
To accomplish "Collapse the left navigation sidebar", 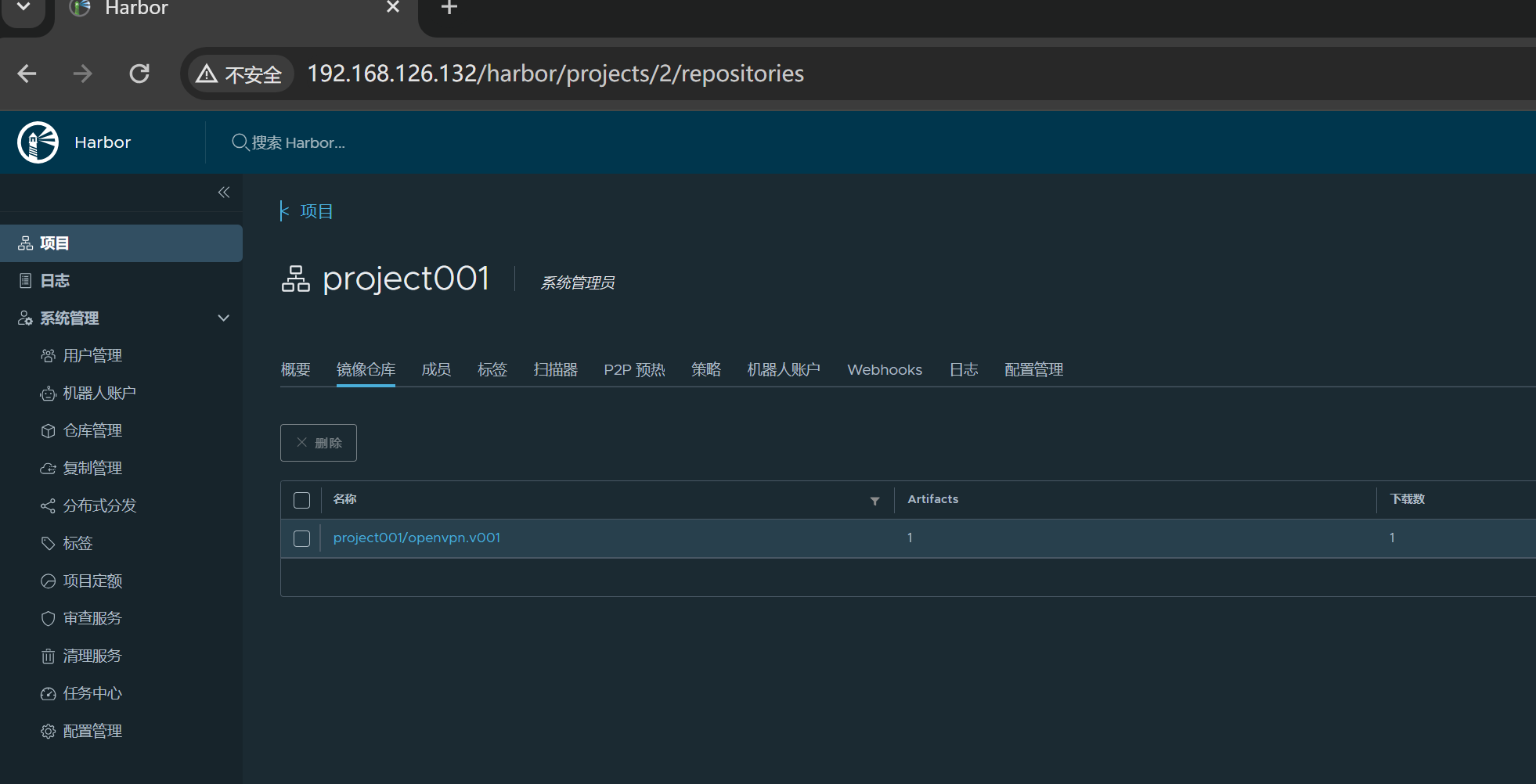I will click(x=224, y=192).
